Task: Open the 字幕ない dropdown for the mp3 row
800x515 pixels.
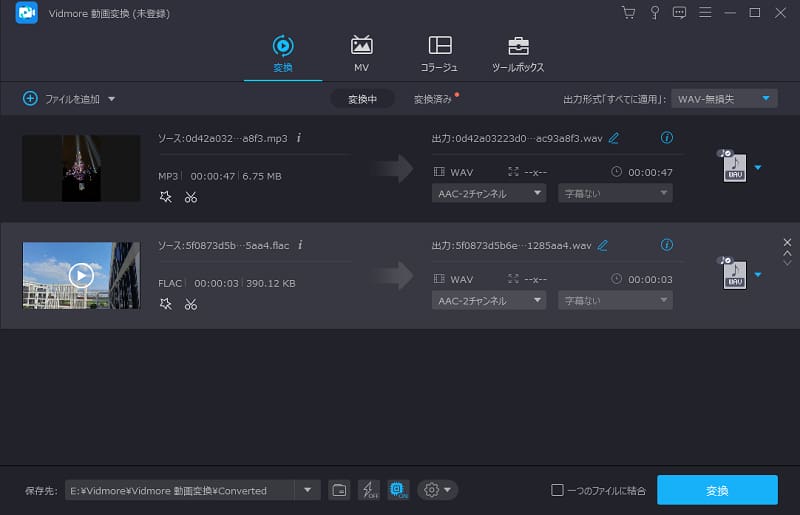Action: tap(615, 193)
